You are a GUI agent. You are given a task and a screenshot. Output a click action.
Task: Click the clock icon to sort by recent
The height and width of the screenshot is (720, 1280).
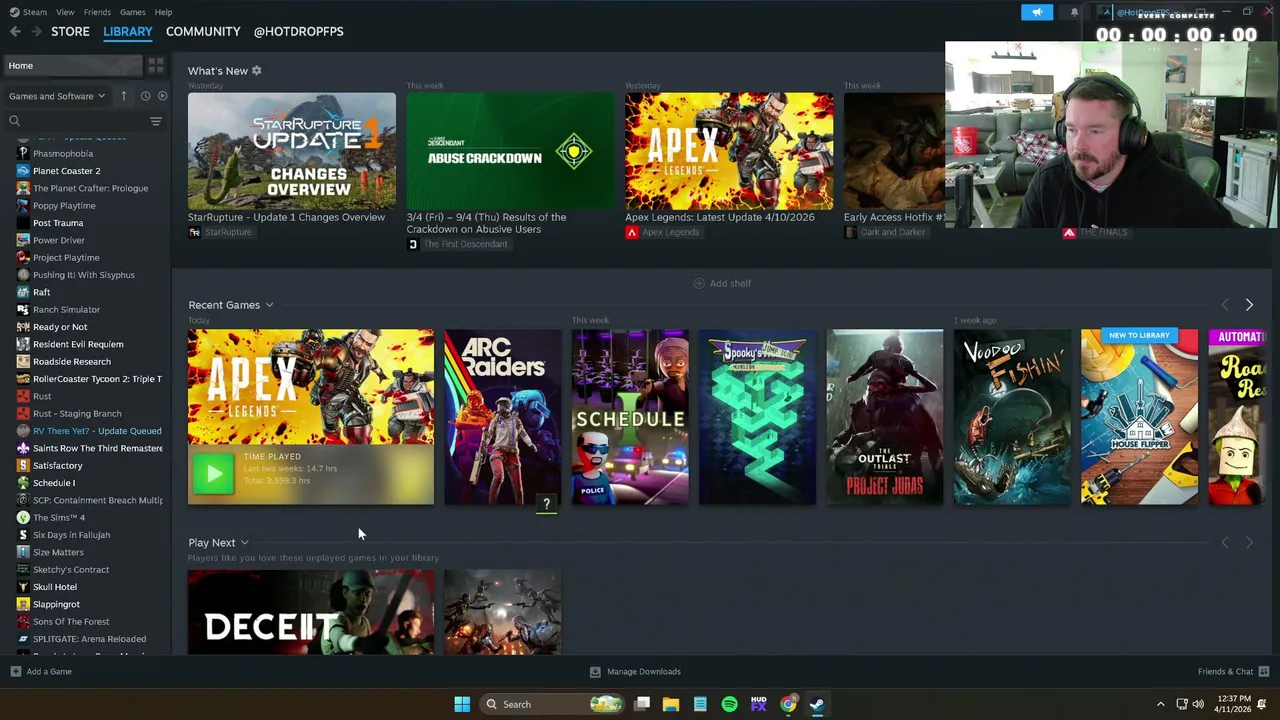pyautogui.click(x=145, y=96)
